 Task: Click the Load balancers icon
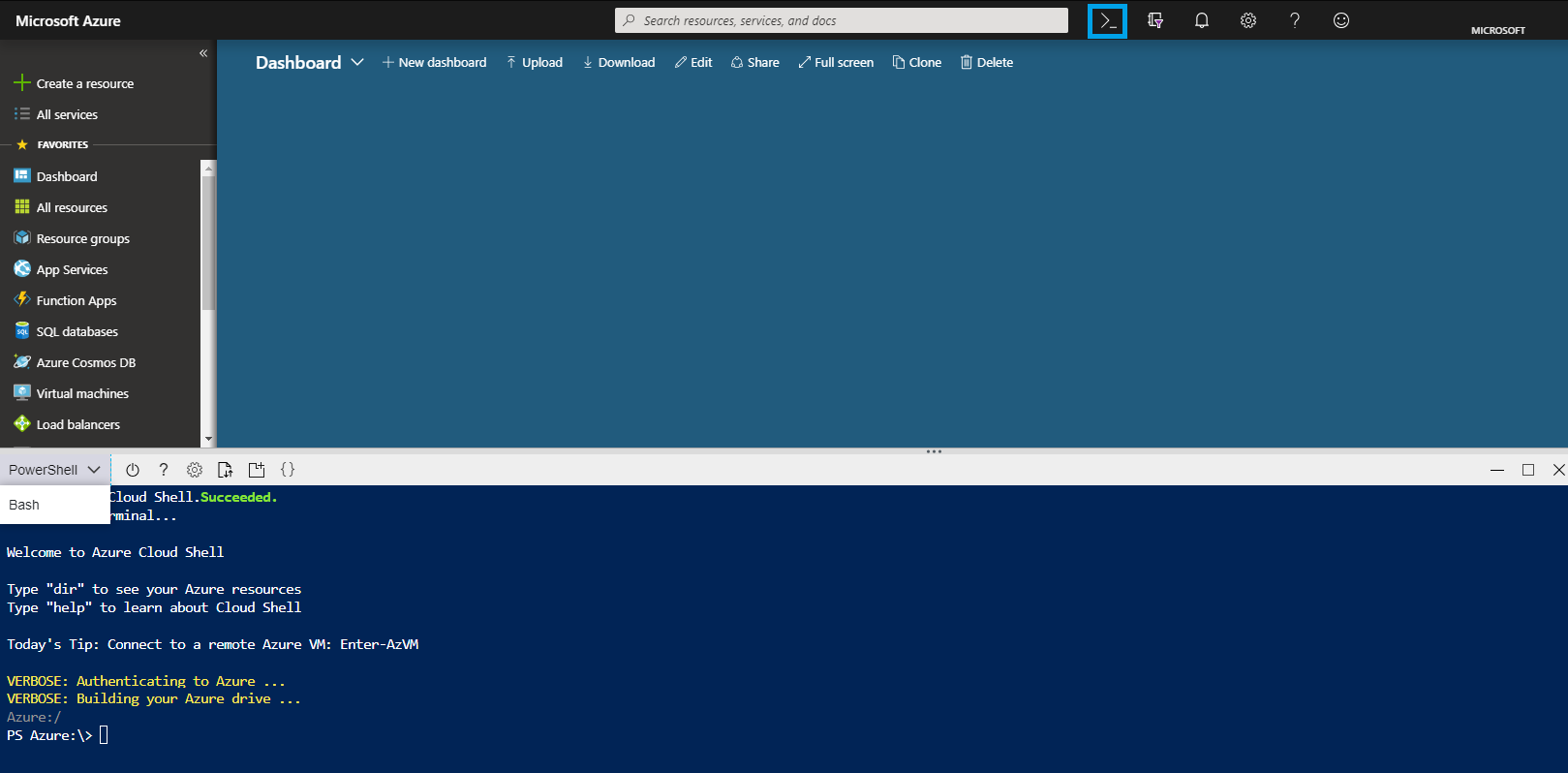tap(22, 423)
